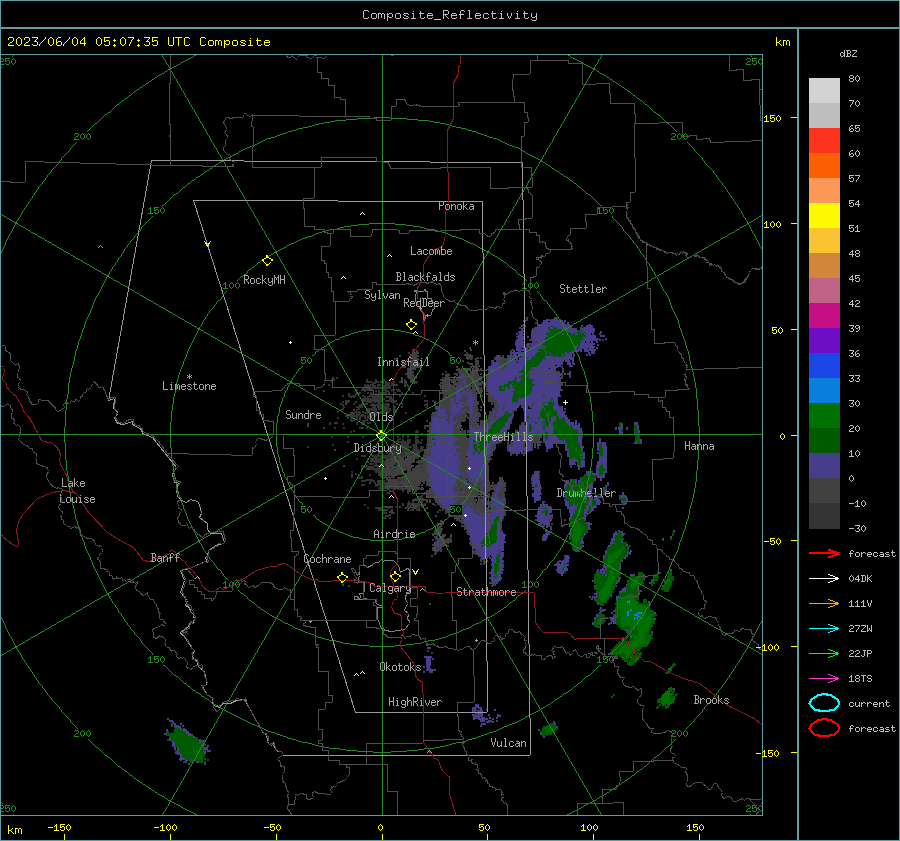Click the orange 111V arrow in legend
The width and height of the screenshot is (900, 841).
coord(824,603)
